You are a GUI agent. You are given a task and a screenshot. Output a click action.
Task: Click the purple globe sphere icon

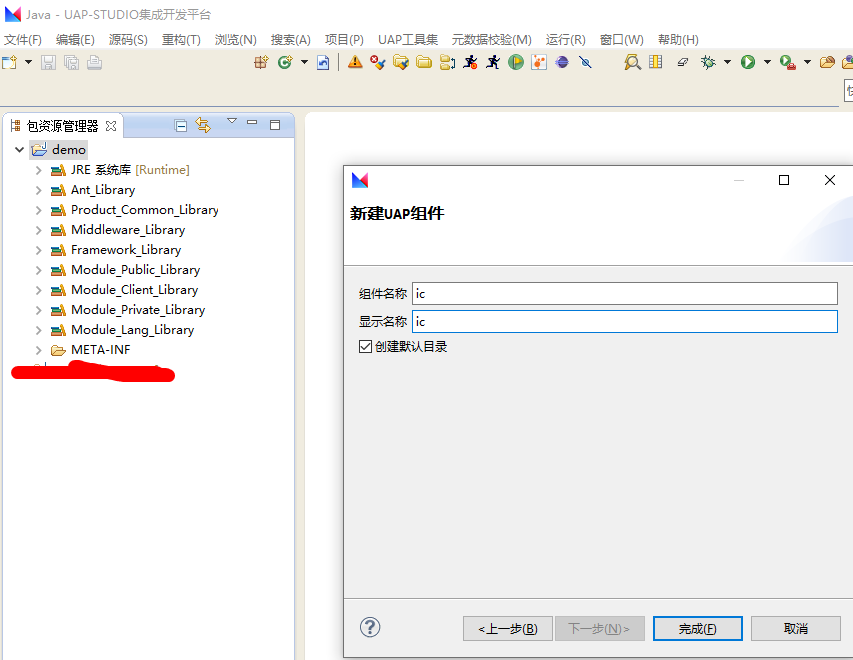point(562,62)
